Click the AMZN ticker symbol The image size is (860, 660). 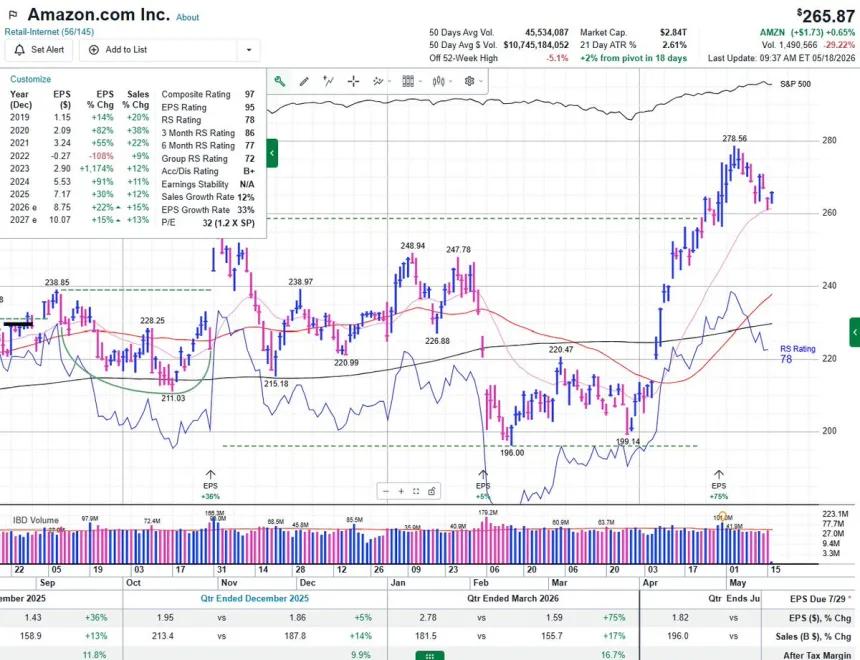(x=772, y=33)
